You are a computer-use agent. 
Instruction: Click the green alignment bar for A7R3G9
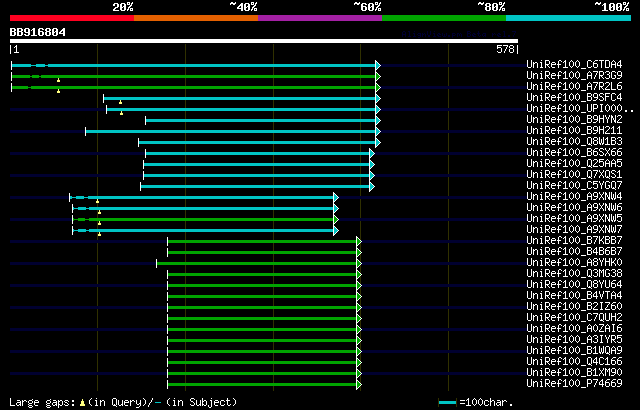[194, 76]
